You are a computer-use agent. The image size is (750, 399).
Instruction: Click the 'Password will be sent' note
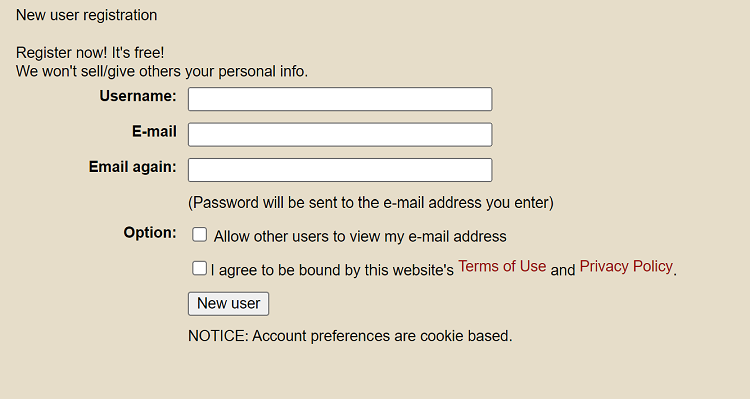(371, 203)
